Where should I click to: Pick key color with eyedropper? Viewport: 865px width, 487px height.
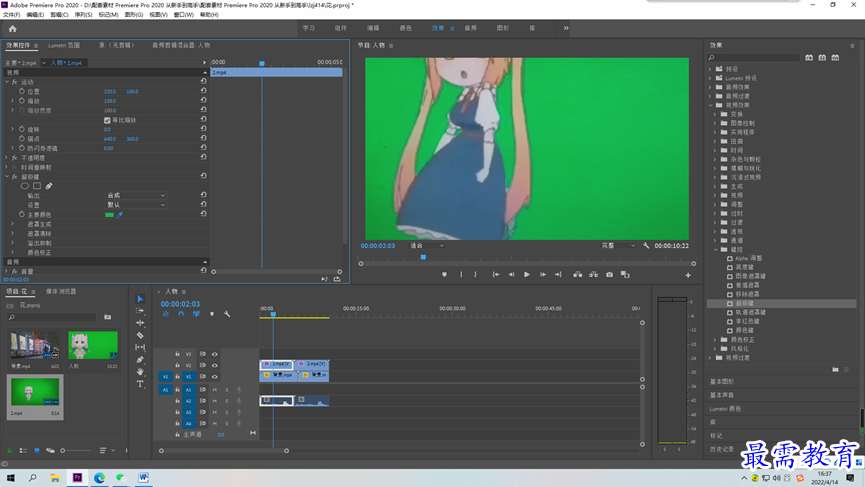click(x=120, y=215)
